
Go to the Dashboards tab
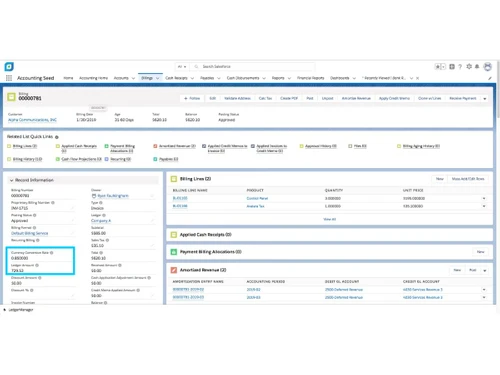339,78
